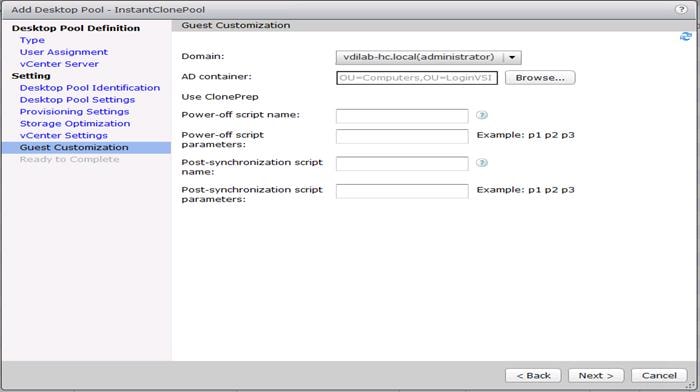
Task: Click the Next > button
Action: pyautogui.click(x=596, y=375)
